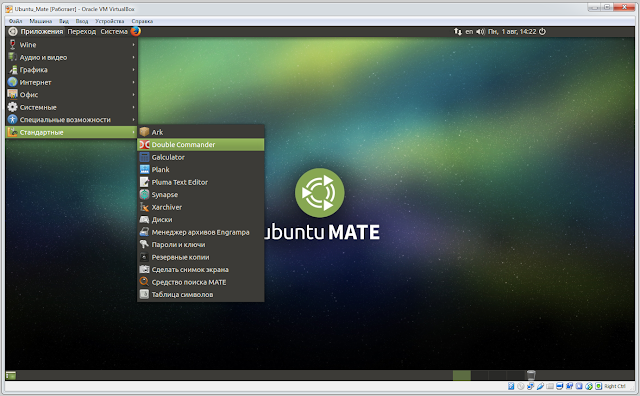Click the arrow next to Стандартные
This screenshot has height=396, width=640.
tap(133, 132)
